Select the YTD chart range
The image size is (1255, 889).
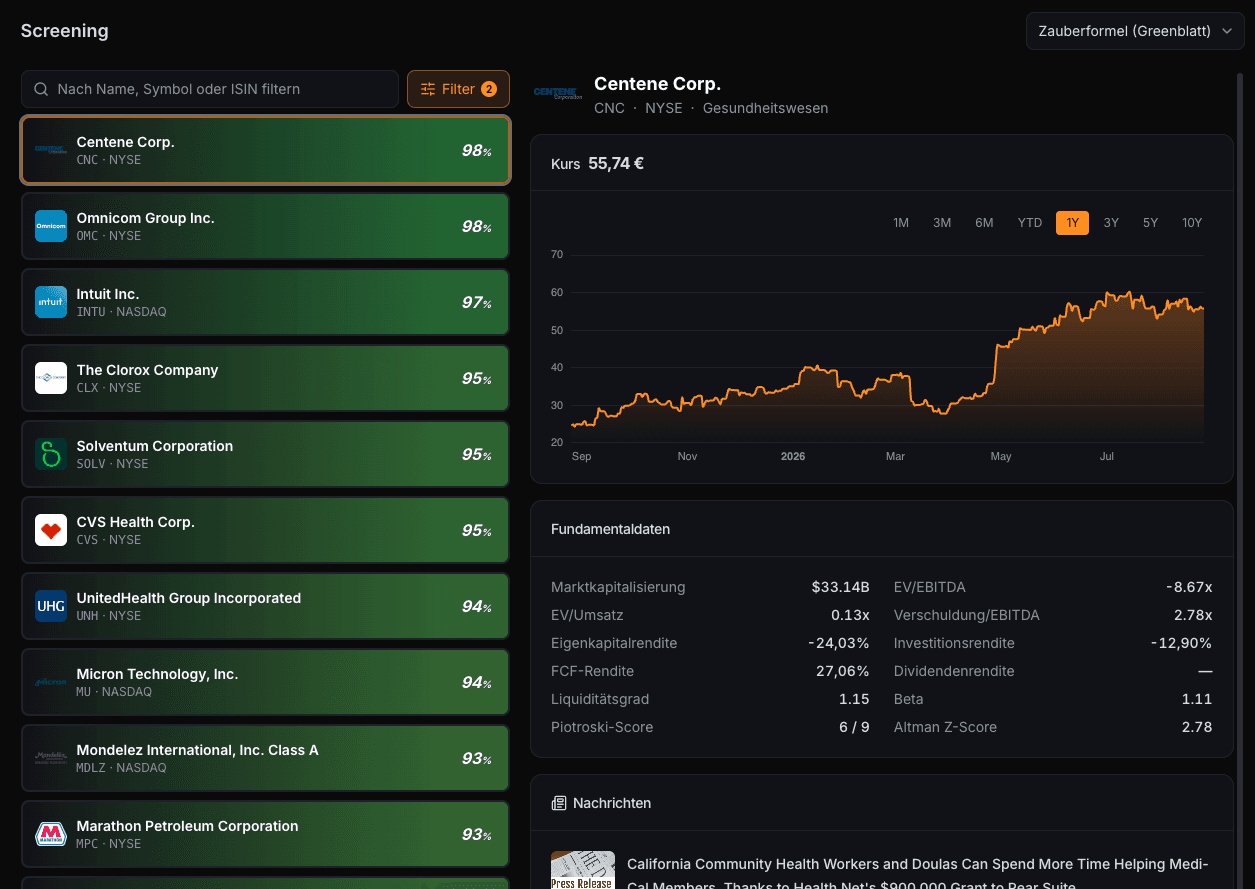pos(1030,223)
